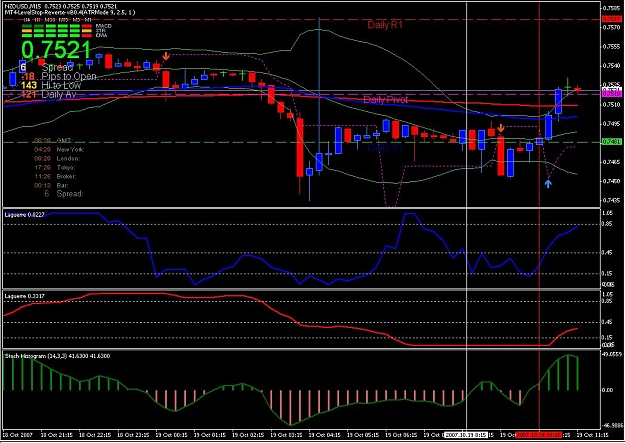Image resolution: width=625 pixels, height=443 pixels.
Task: Click the Stoch Histogram indicator label
Action: (x=57, y=356)
